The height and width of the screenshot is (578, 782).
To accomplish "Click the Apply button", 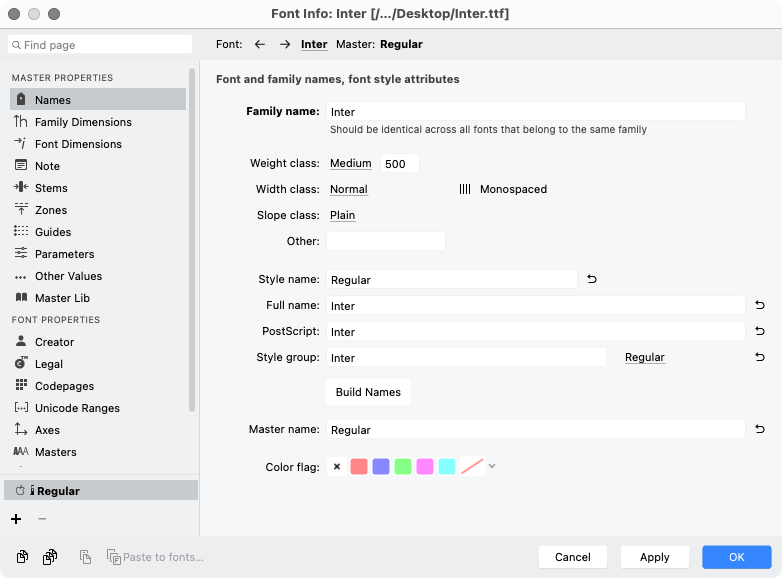I will 655,557.
